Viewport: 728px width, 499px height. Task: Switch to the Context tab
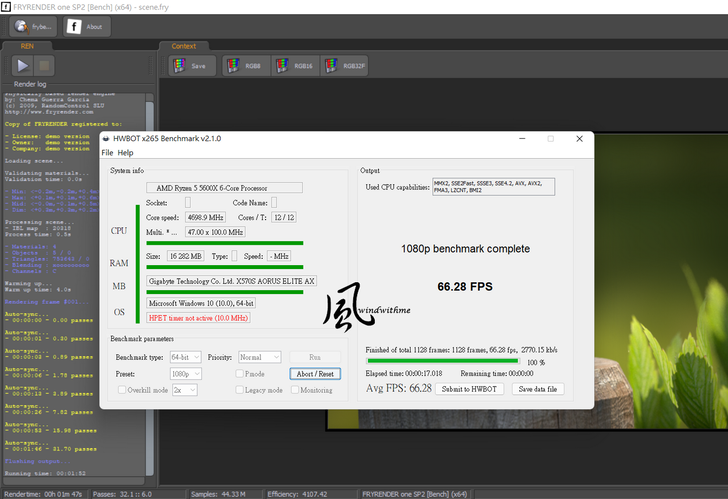point(184,46)
